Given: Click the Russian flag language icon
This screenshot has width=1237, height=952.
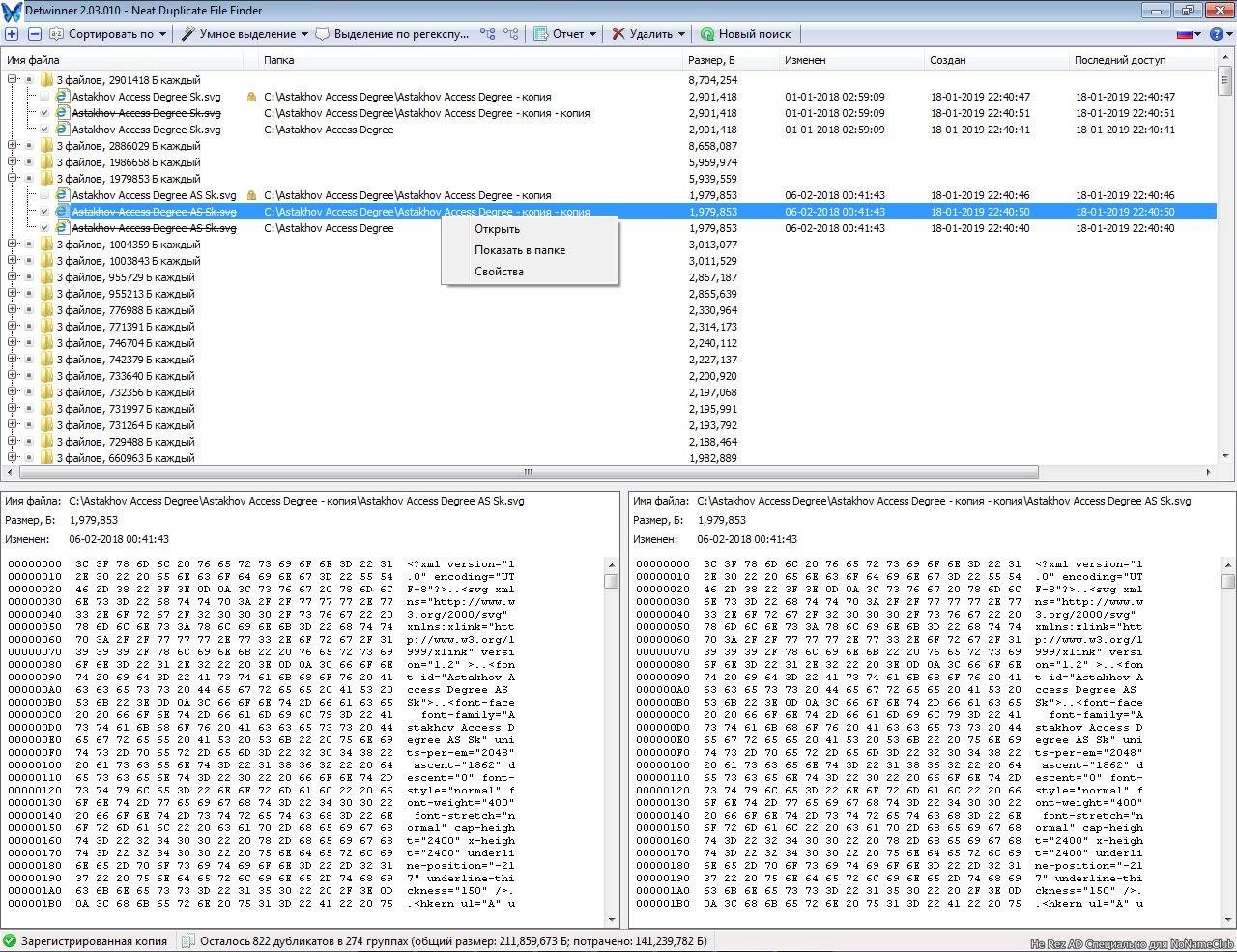Looking at the screenshot, I should pos(1184,34).
